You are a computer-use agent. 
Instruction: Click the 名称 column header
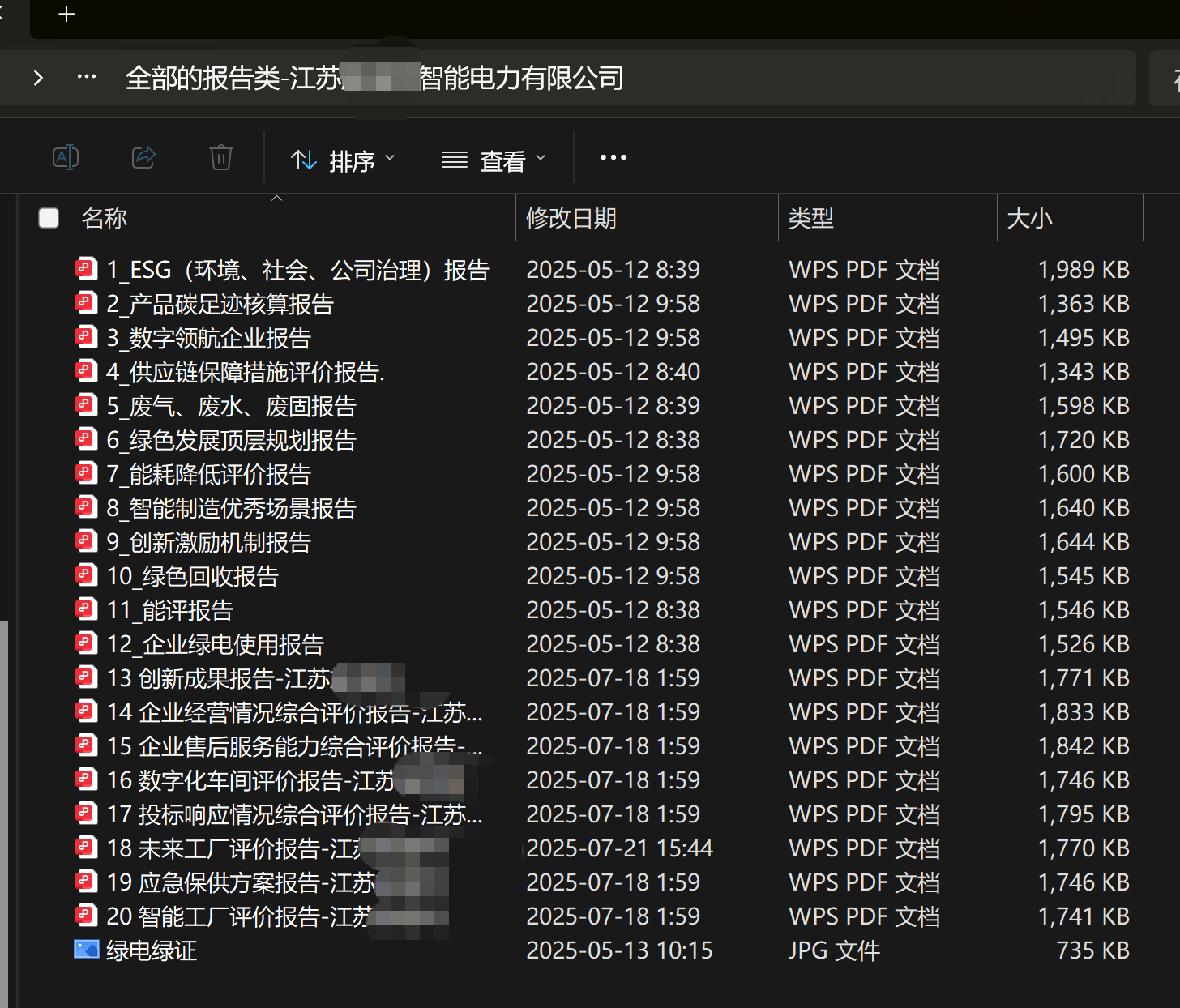(105, 218)
